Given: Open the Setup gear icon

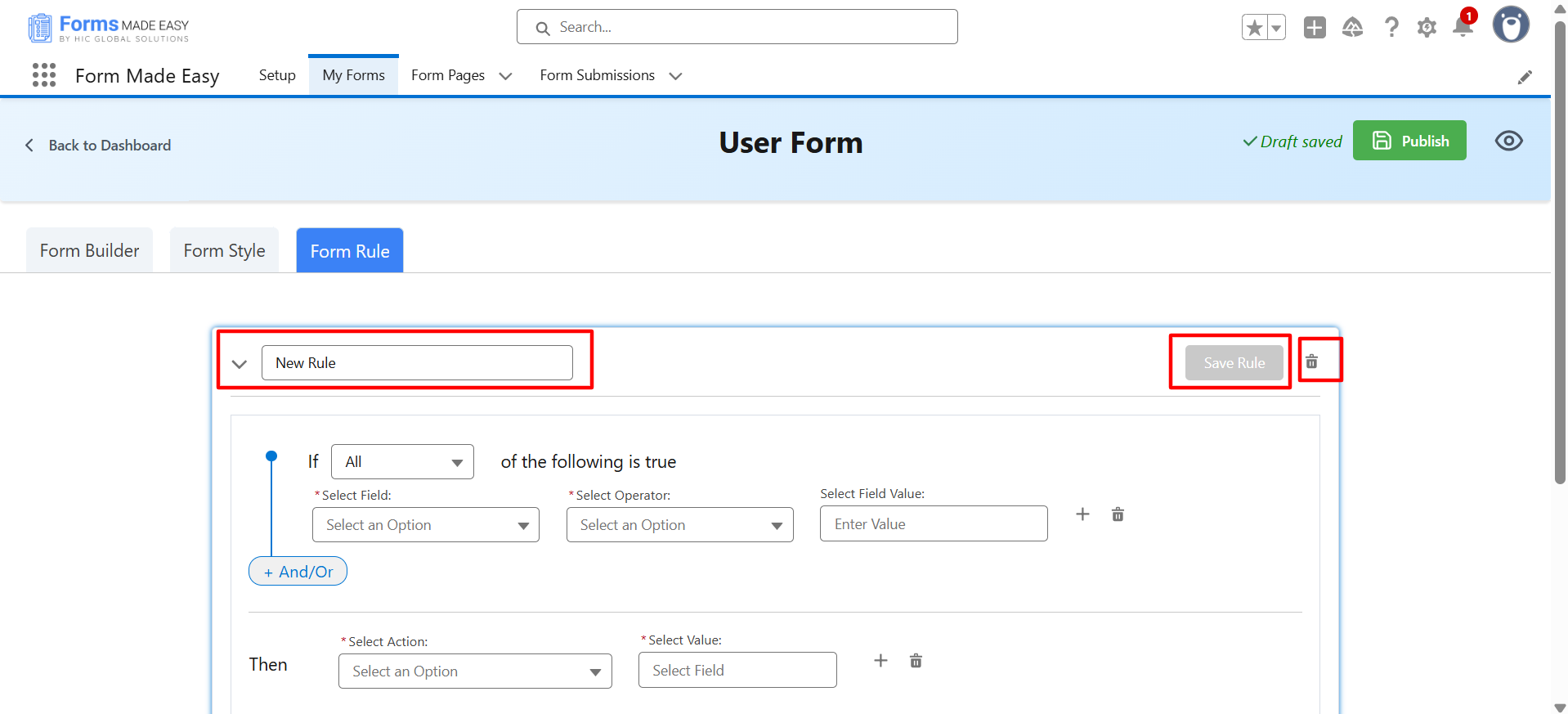Looking at the screenshot, I should (1427, 28).
